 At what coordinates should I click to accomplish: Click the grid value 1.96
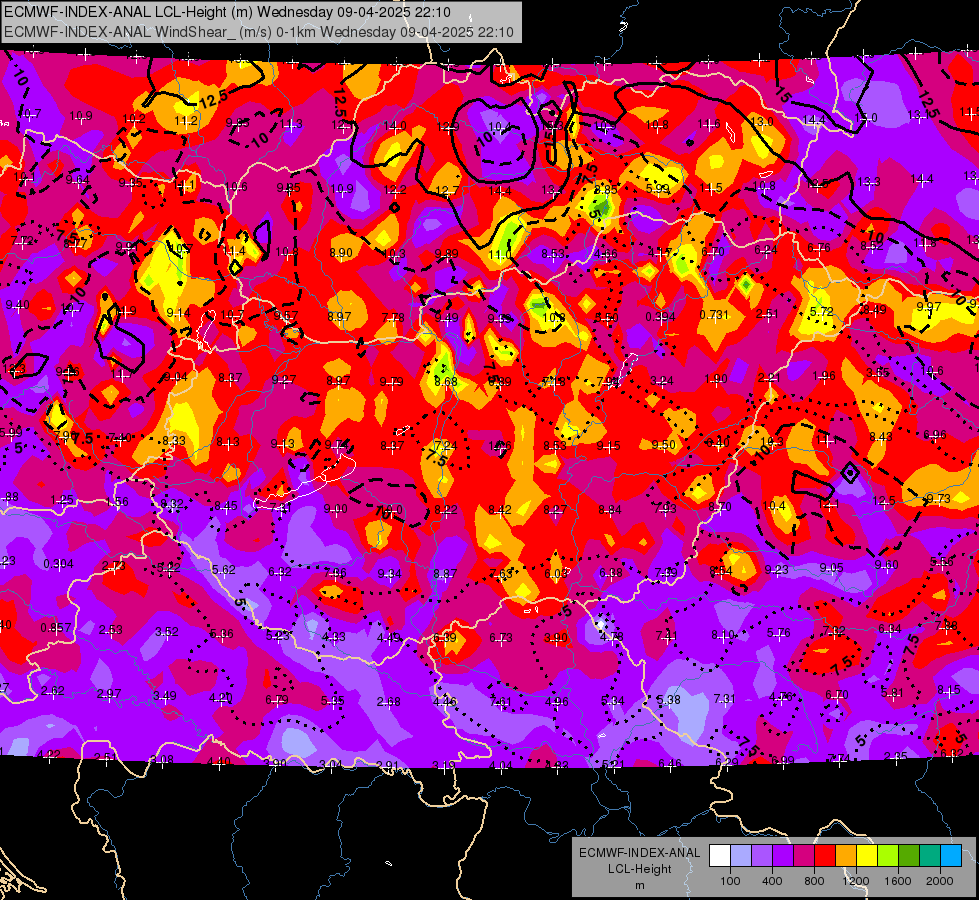coord(824,375)
